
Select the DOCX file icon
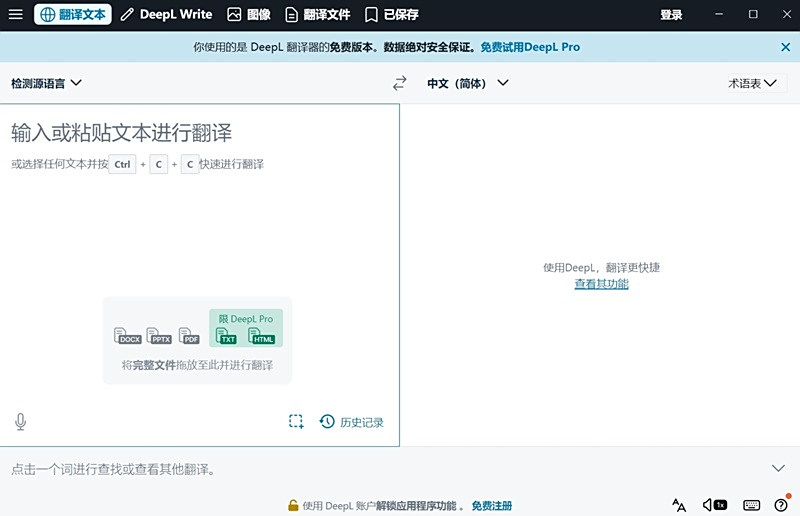click(128, 336)
